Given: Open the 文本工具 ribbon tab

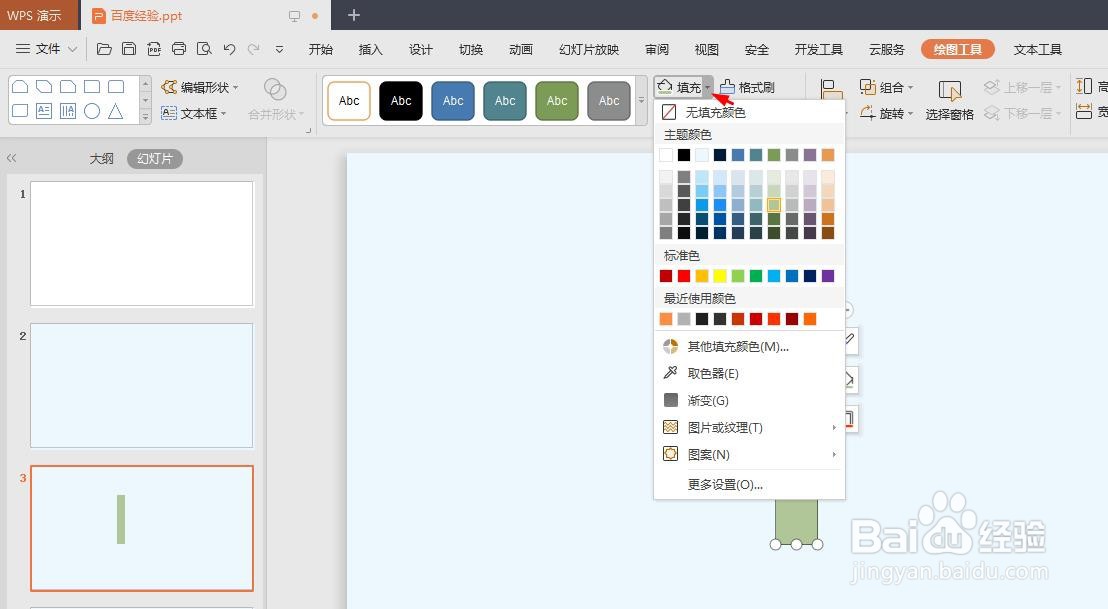Looking at the screenshot, I should pyautogui.click(x=1037, y=49).
